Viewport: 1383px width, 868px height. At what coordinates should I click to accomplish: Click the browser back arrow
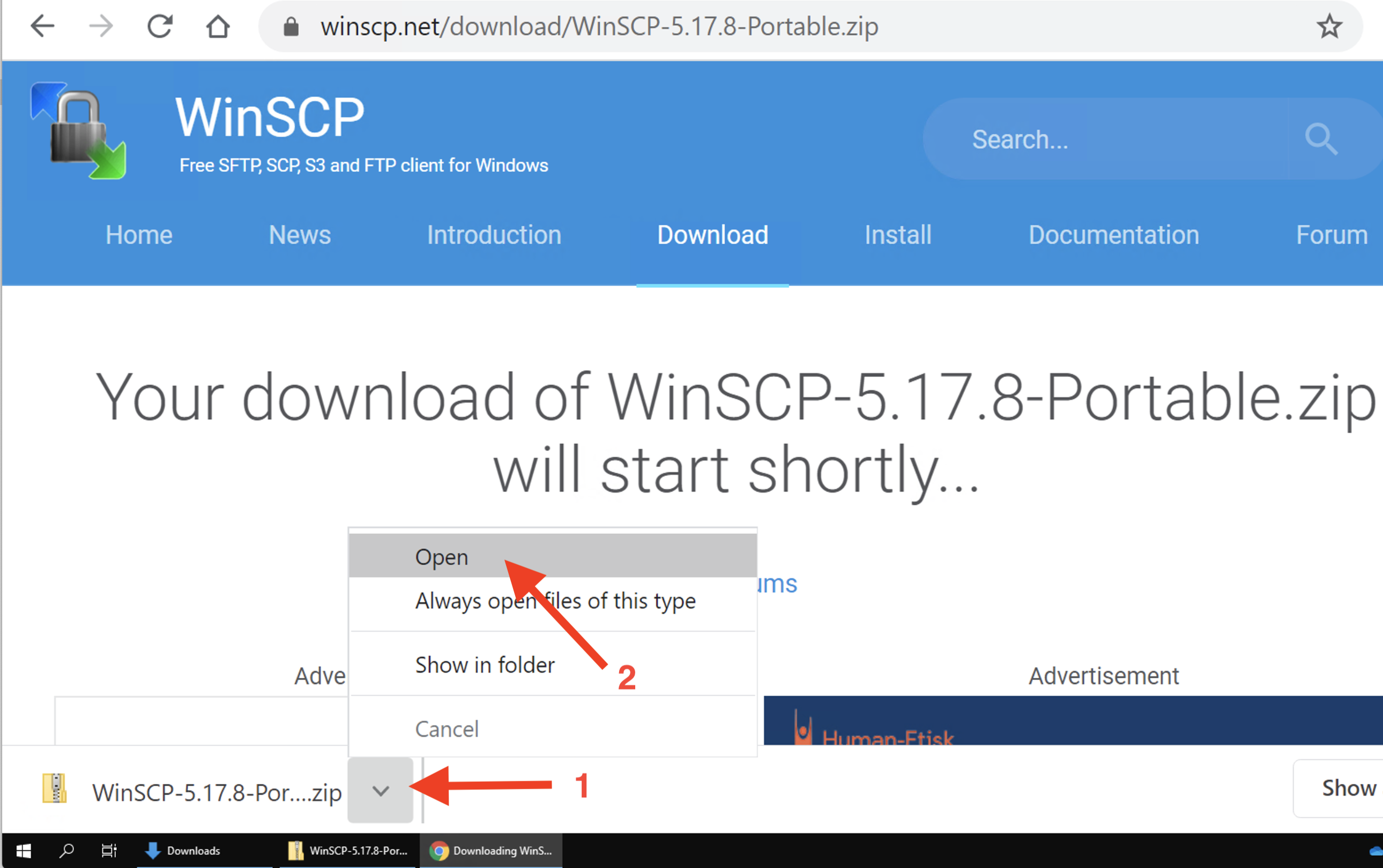point(42,26)
